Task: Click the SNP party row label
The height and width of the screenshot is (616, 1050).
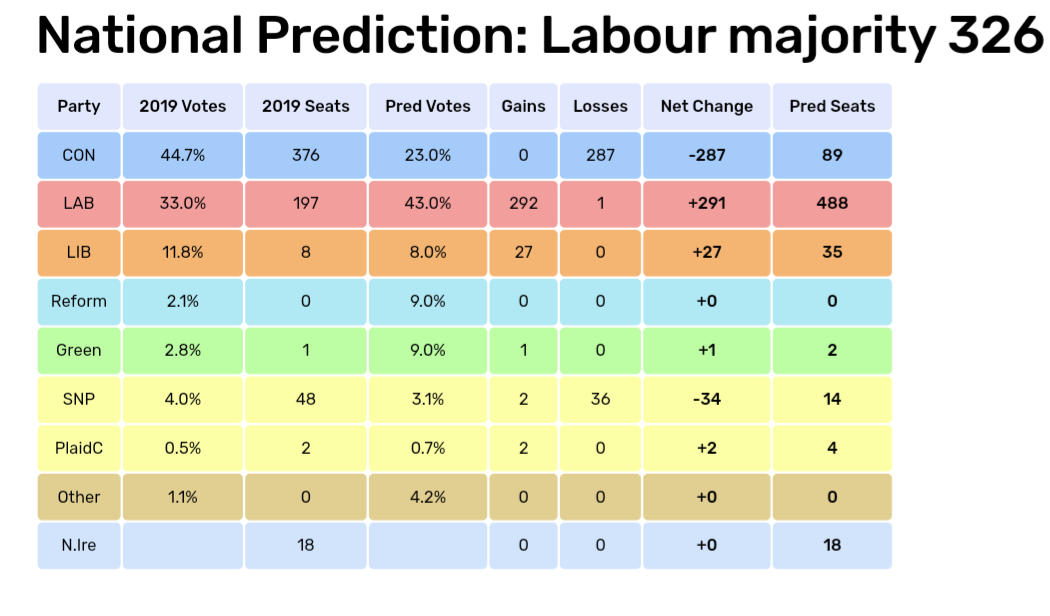Action: click(x=79, y=399)
